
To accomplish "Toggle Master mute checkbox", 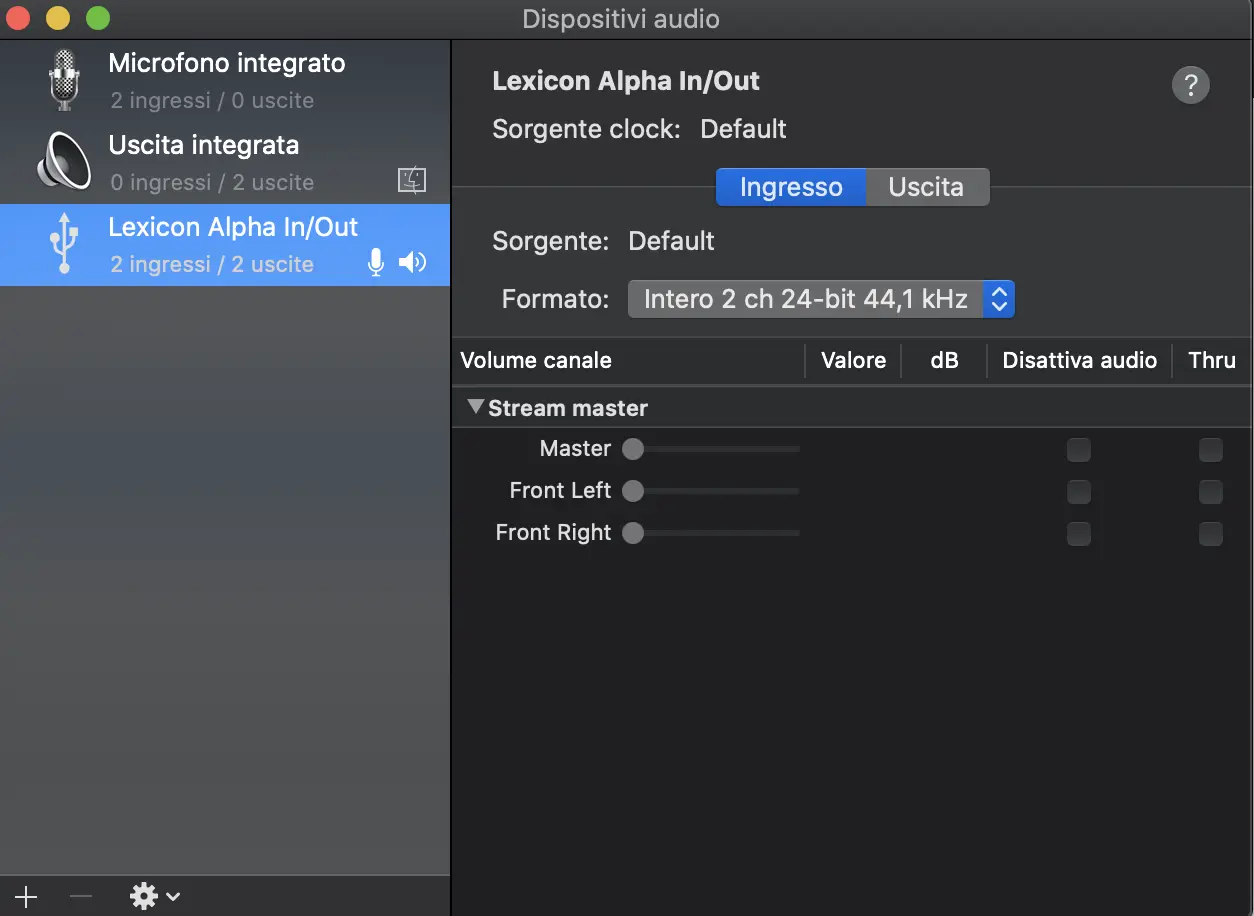I will [1078, 450].
